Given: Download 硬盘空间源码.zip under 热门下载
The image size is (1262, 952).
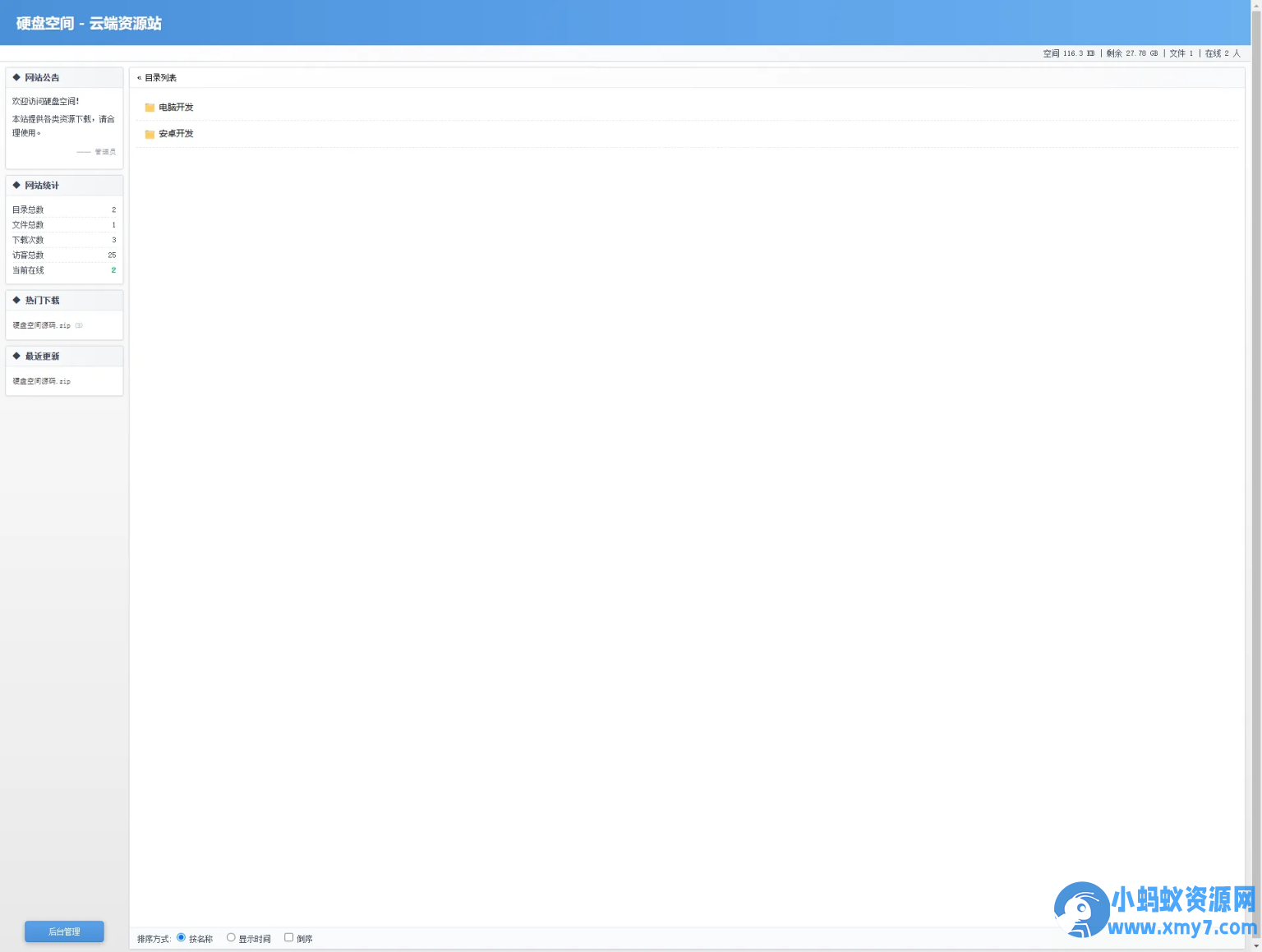Looking at the screenshot, I should [42, 326].
